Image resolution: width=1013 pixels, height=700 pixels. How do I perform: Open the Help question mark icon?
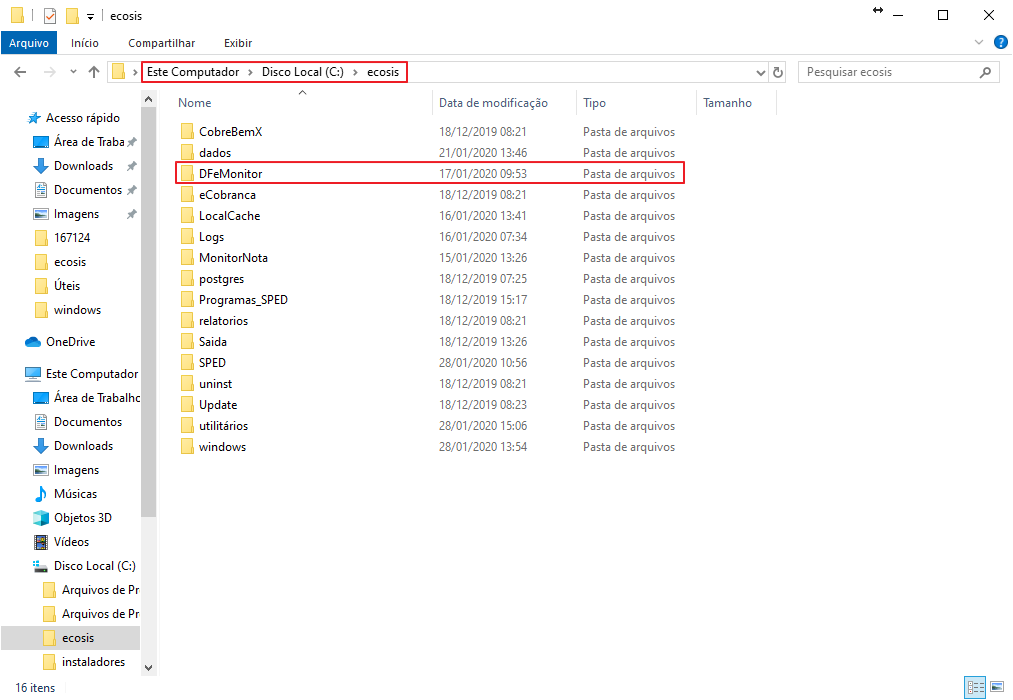pos(999,43)
